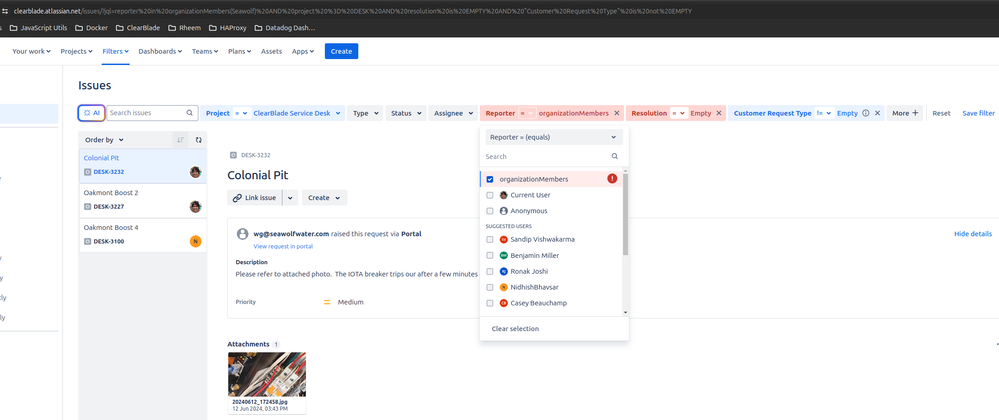Check the NidhishBhavsar checkbox
Viewport: 999px width, 420px height.
pyautogui.click(x=490, y=287)
